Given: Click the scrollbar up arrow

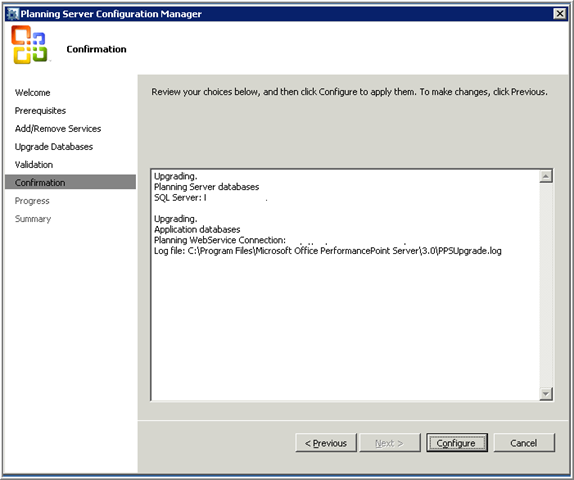Looking at the screenshot, I should pyautogui.click(x=546, y=176).
